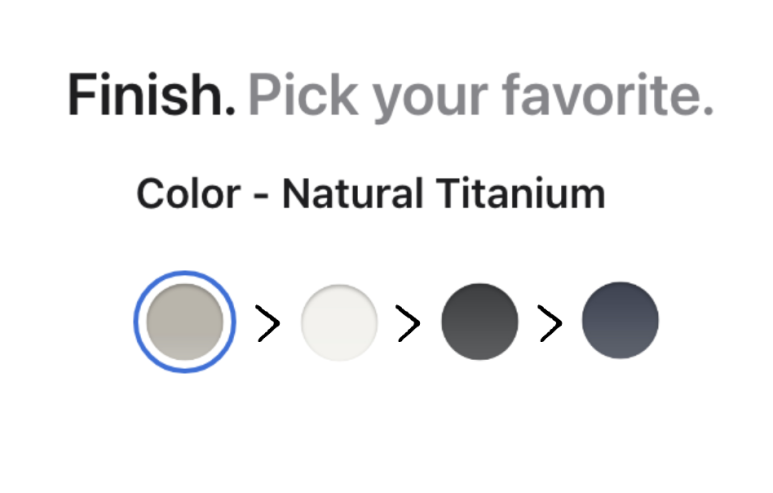Click the arrow between white and black swatches
Viewport: 773px width, 493px height.
[x=408, y=323]
